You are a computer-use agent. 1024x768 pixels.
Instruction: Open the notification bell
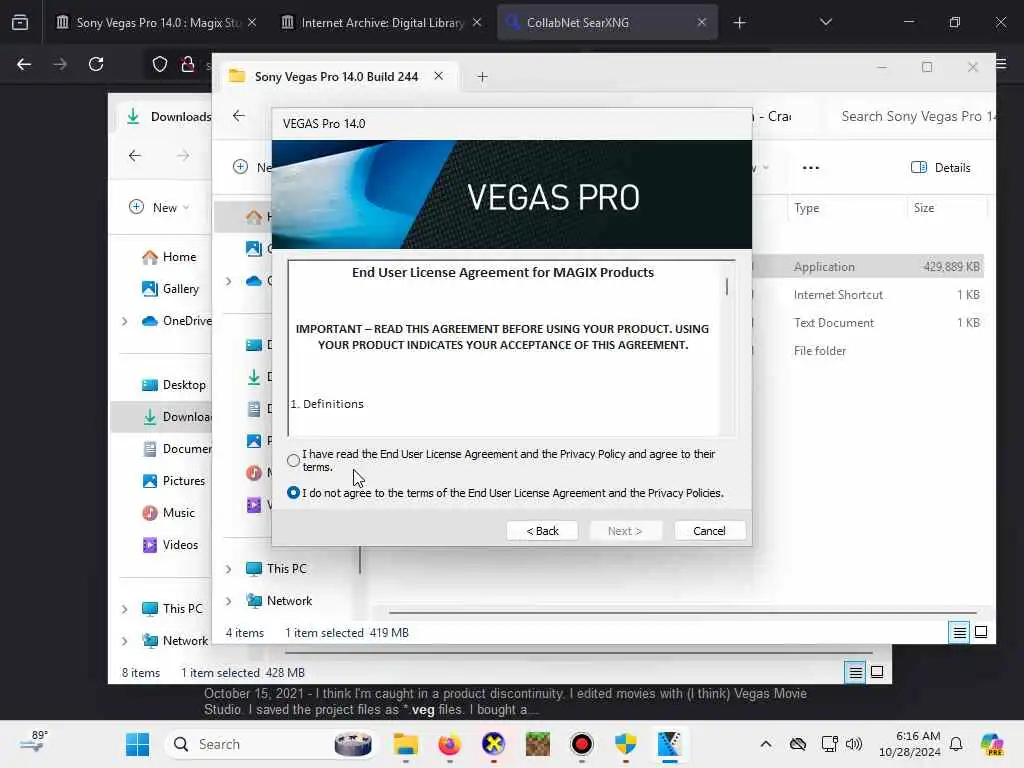[956, 744]
